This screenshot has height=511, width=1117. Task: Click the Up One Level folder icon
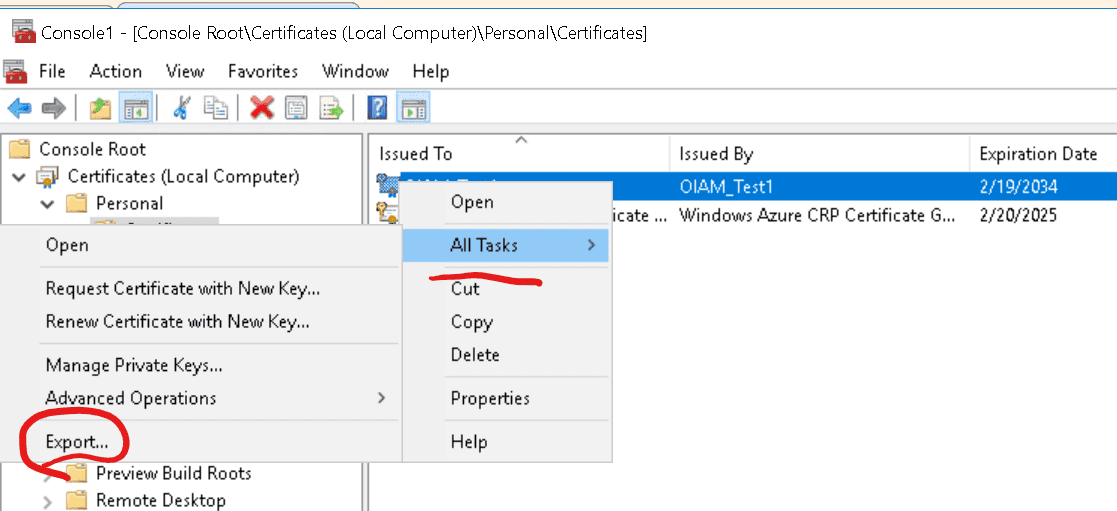100,108
